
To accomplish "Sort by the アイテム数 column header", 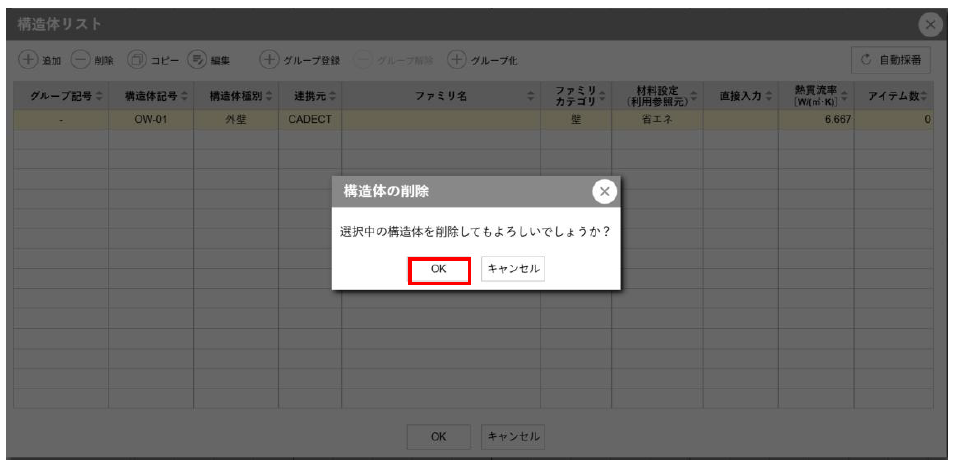I will [893, 96].
